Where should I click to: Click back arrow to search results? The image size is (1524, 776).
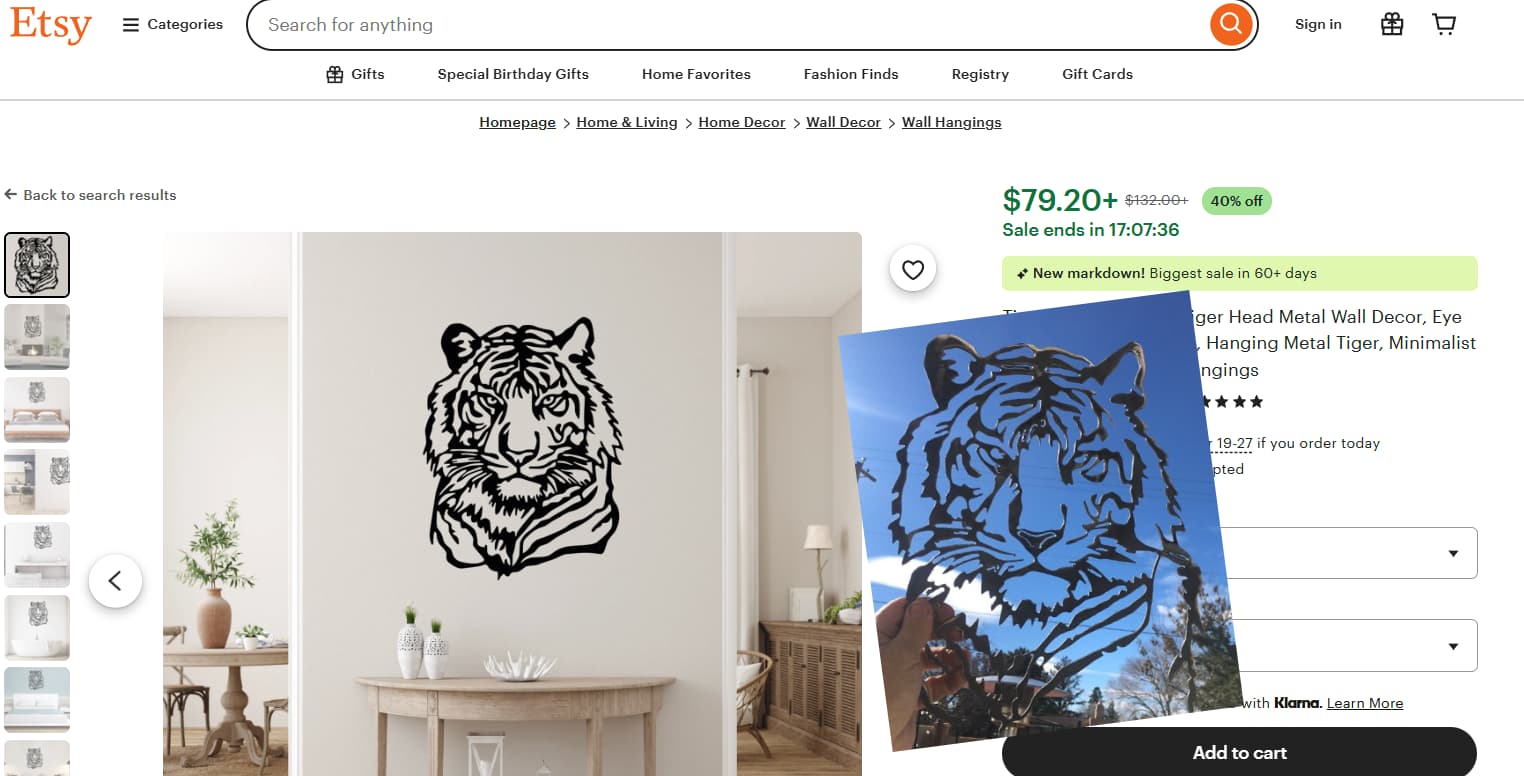pos(90,195)
